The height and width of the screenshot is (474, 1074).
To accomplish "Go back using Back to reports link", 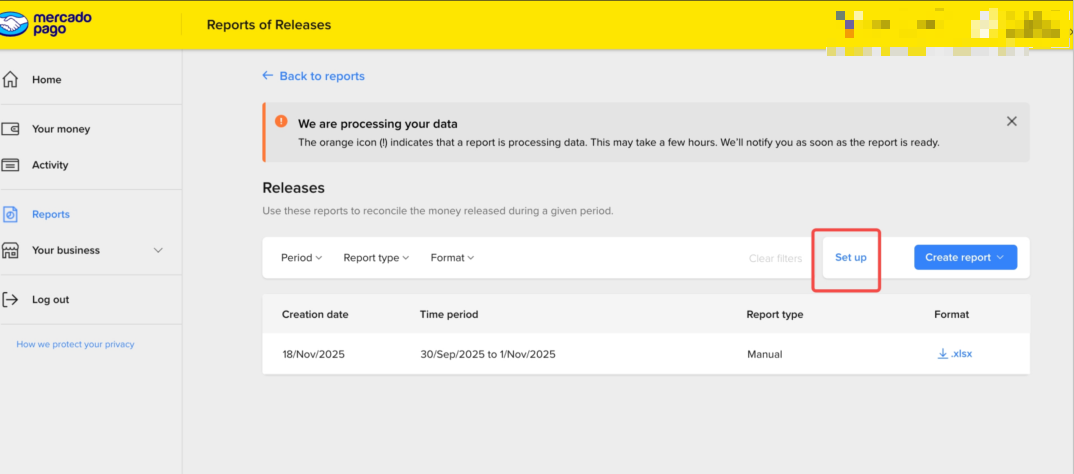I will 313,76.
